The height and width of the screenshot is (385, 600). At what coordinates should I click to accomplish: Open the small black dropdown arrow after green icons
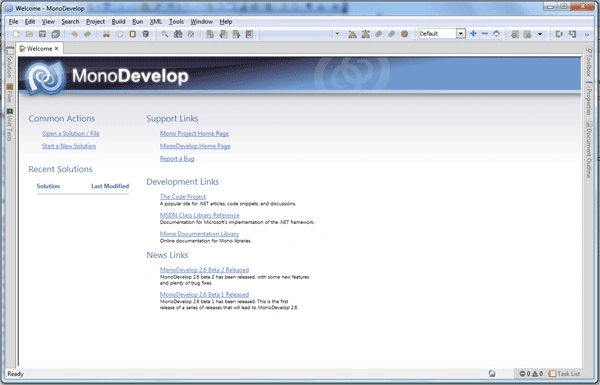540,34
